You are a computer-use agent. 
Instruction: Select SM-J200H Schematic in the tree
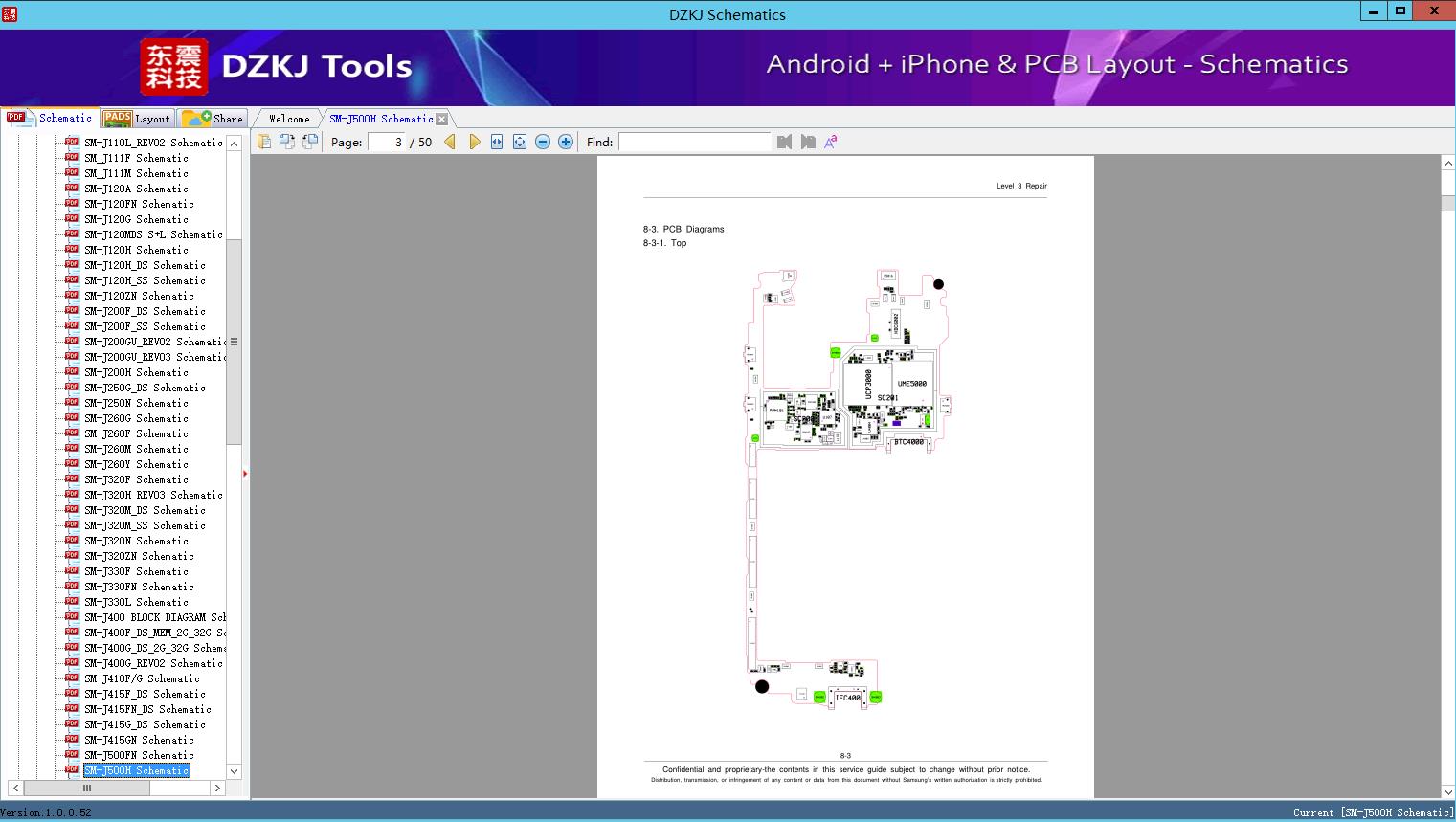point(136,372)
